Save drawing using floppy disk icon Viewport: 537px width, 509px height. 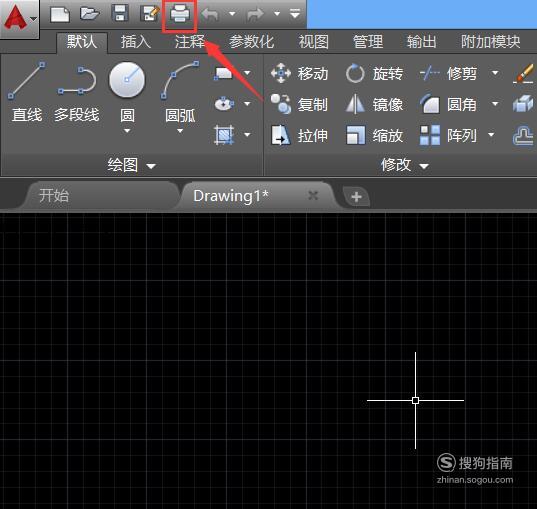(x=120, y=14)
